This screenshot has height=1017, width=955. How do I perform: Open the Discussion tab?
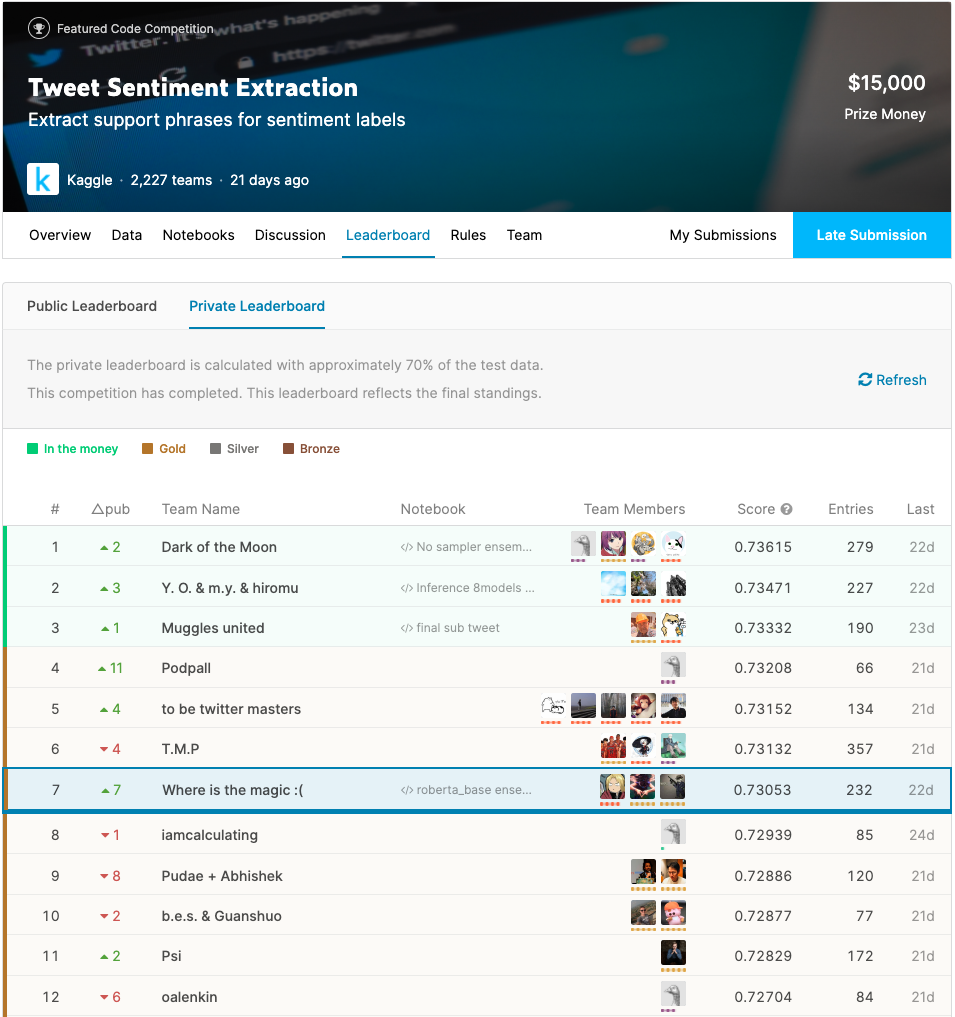click(290, 235)
